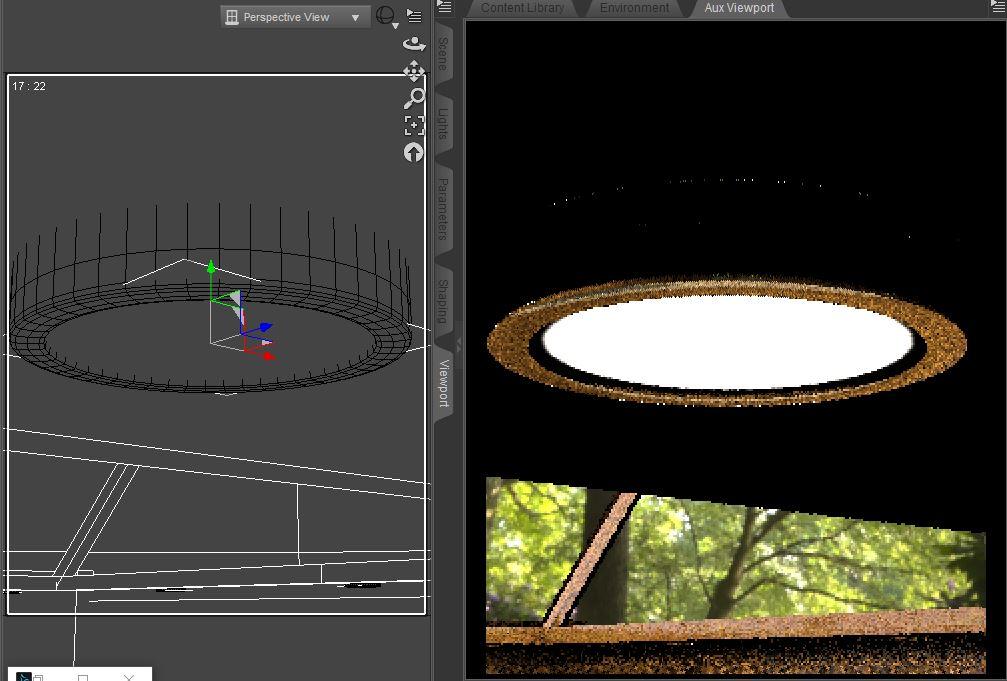Select the Viewport side tab

coord(443,383)
